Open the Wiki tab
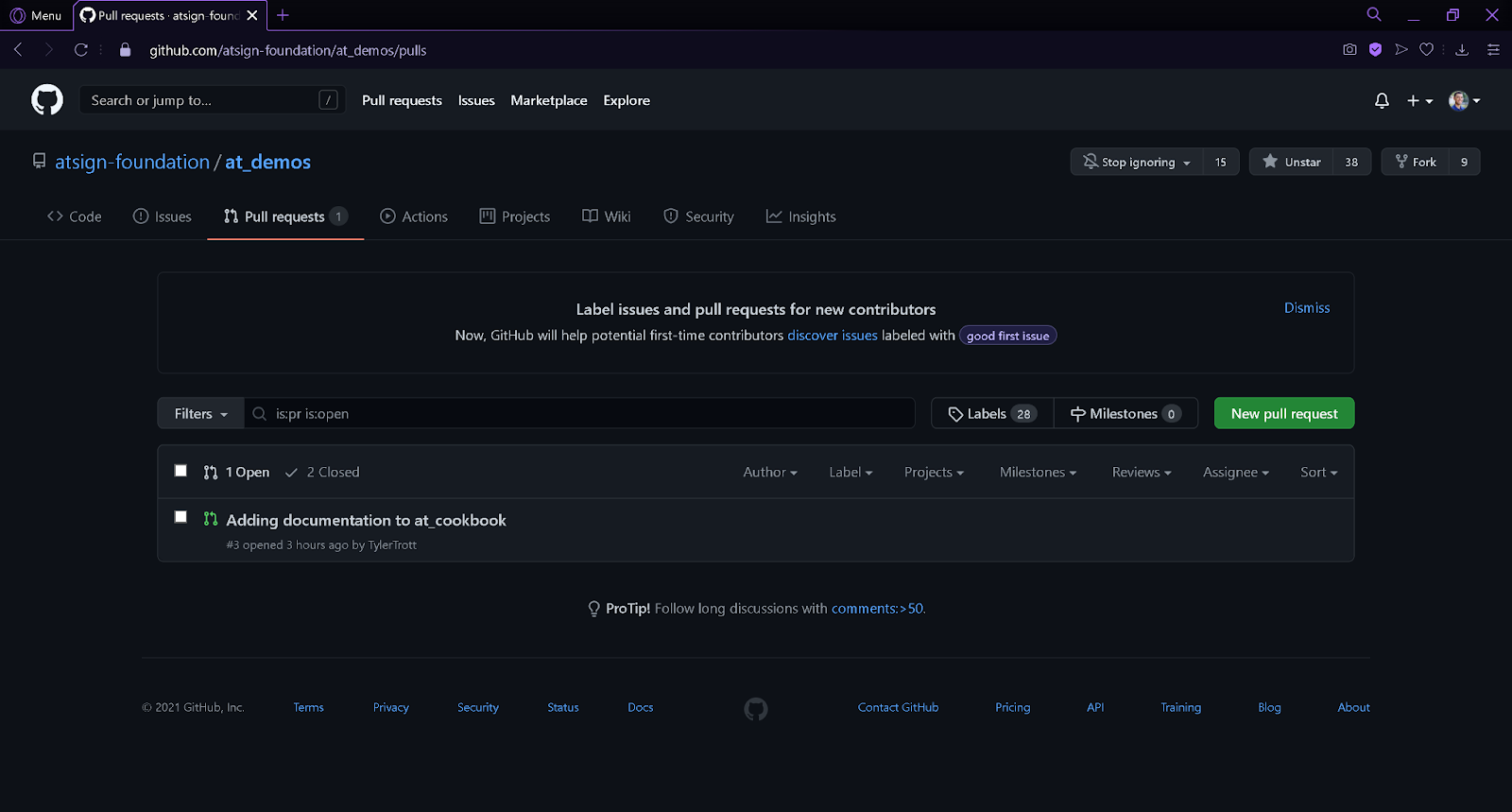 (607, 216)
